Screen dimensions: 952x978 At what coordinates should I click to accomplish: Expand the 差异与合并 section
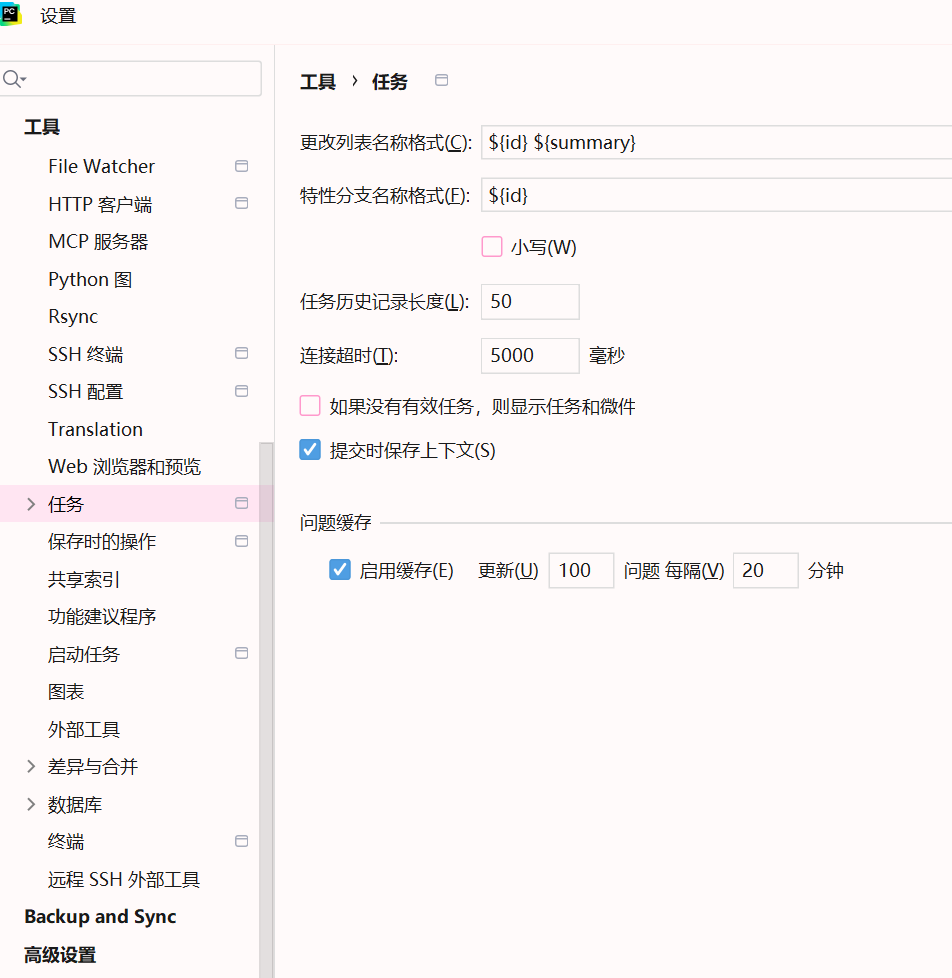[x=29, y=766]
